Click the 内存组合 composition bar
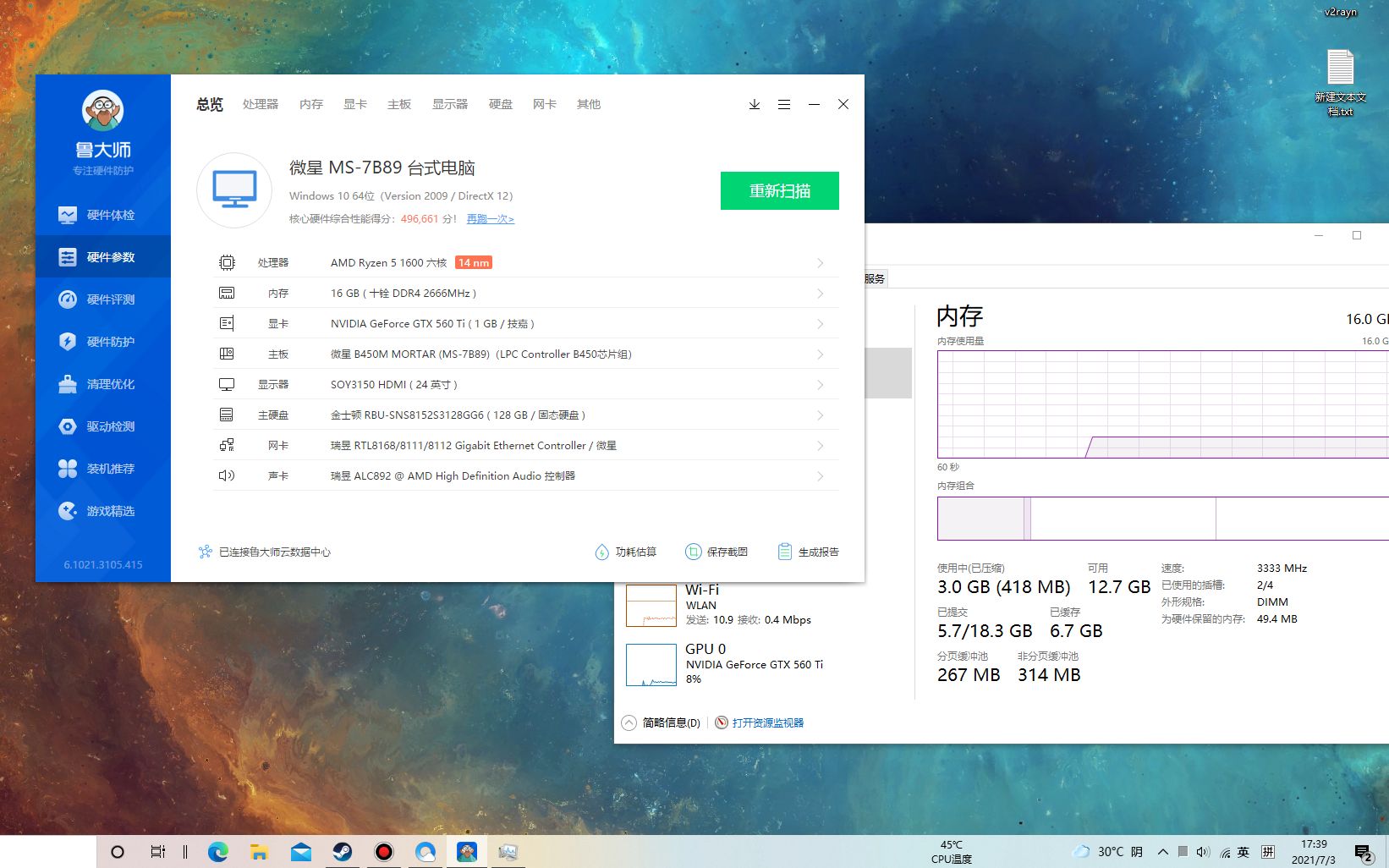Viewport: 1389px width, 868px height. 1163,519
